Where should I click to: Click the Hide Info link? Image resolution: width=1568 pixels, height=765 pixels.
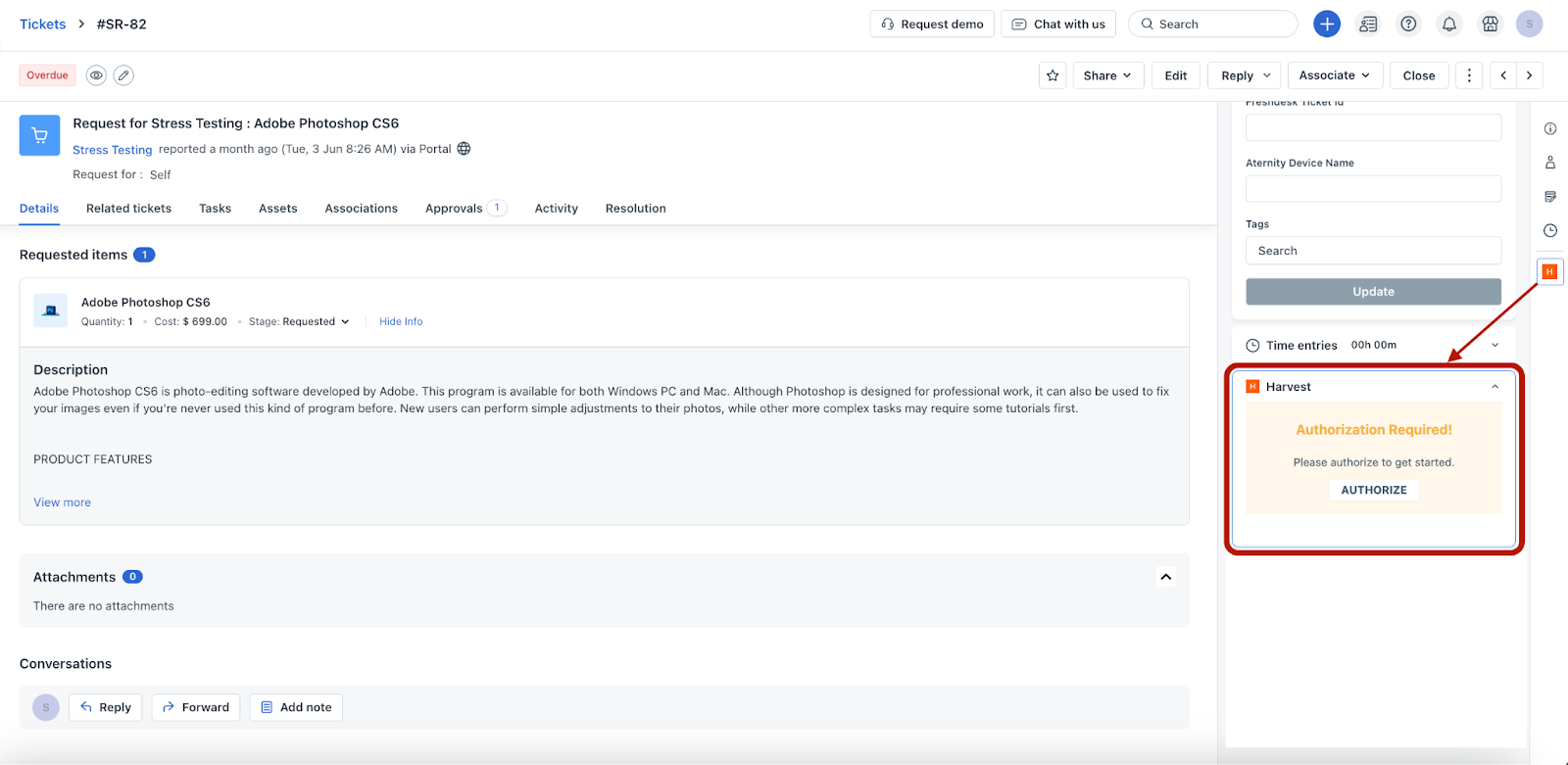point(401,321)
